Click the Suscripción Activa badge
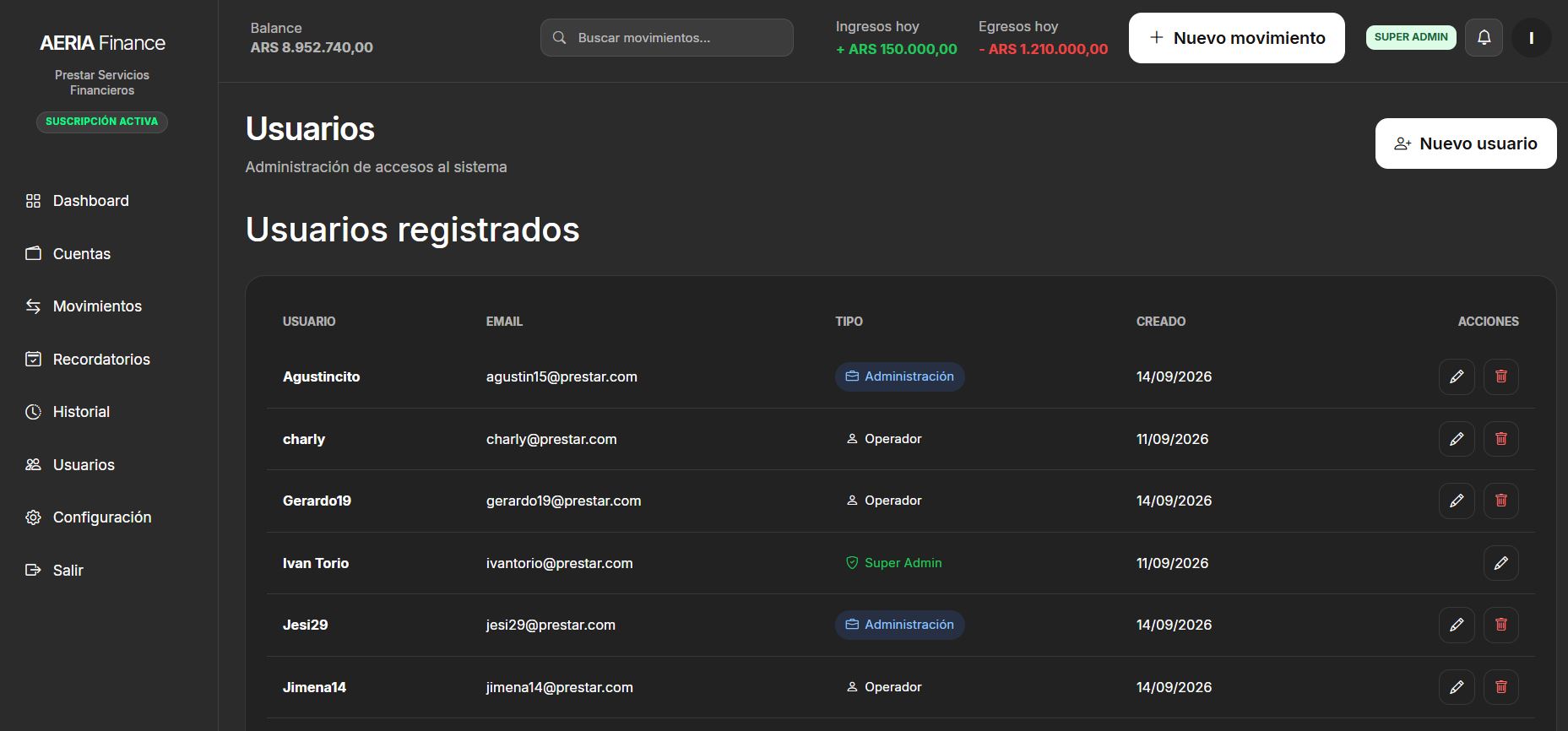Screen dimensions: 1568x731 [102, 122]
